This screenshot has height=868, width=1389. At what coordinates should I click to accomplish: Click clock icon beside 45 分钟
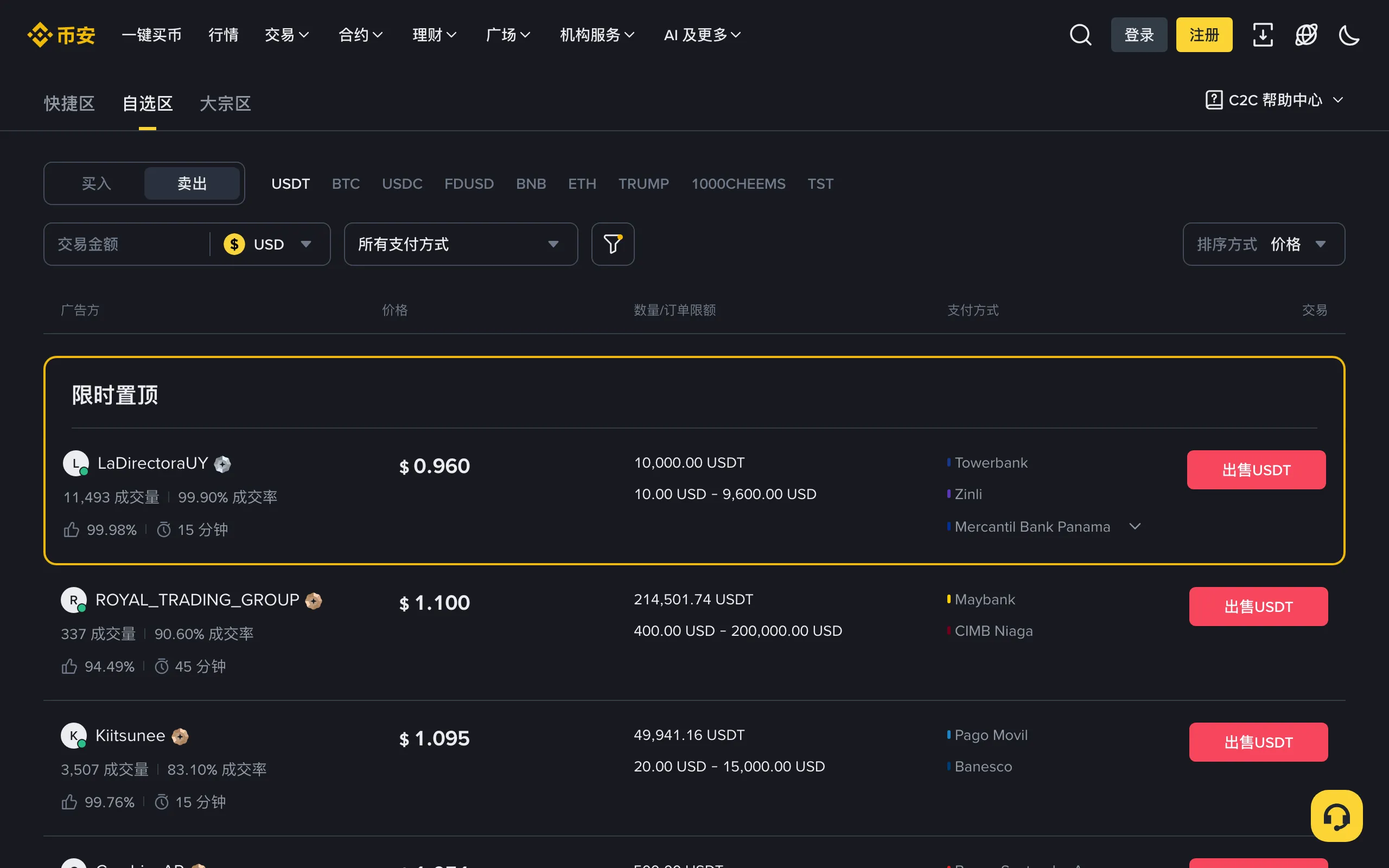(x=162, y=666)
